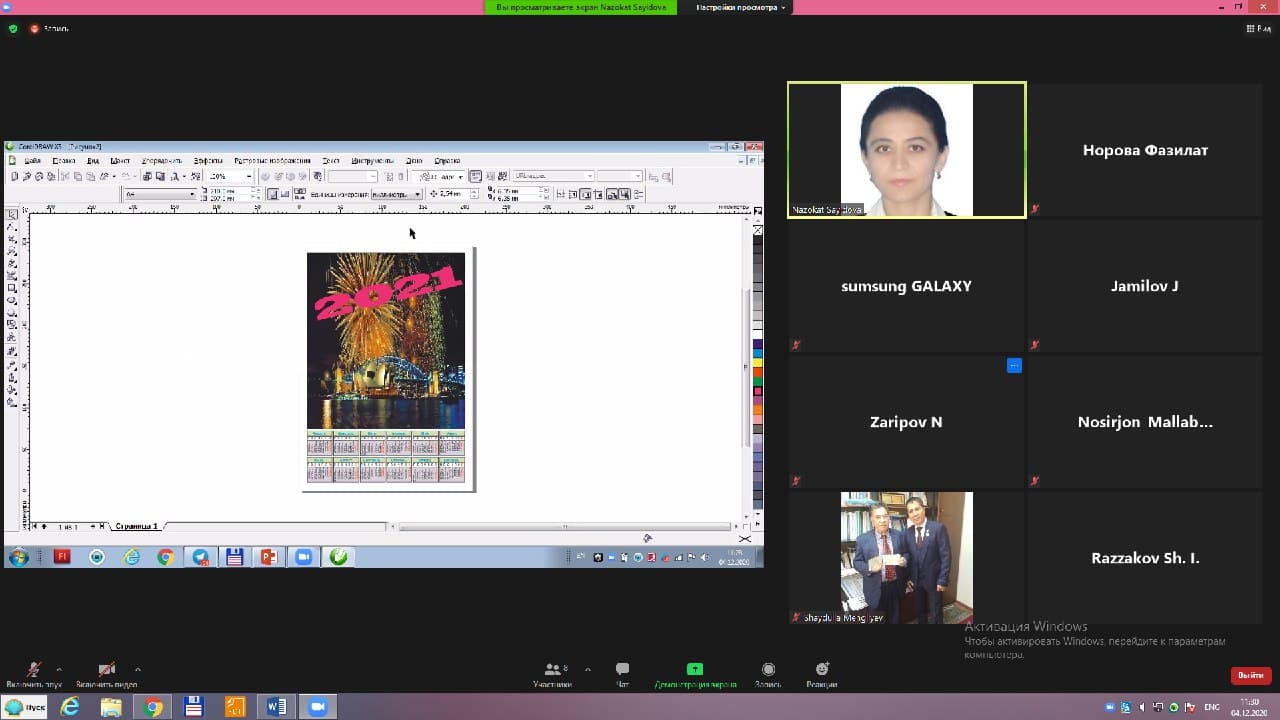Open Инструменты menu in CorelDRAW
The image size is (1280, 720).
coord(372,160)
